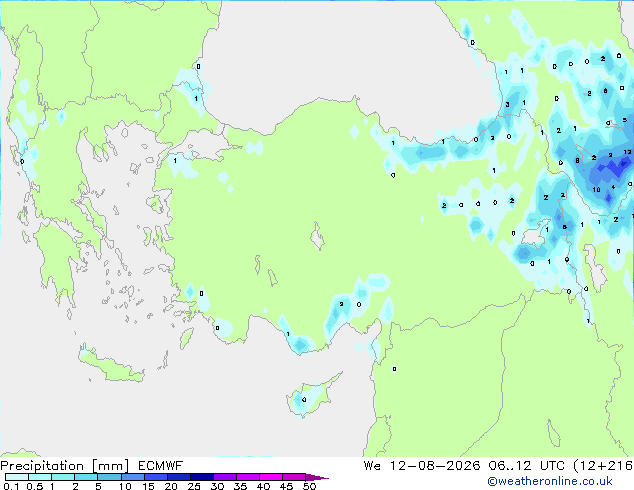Viewport: 634px width, 490px height.
Task: Click the '(12+216' forecast offset text
Action: pyautogui.click(x=603, y=466)
